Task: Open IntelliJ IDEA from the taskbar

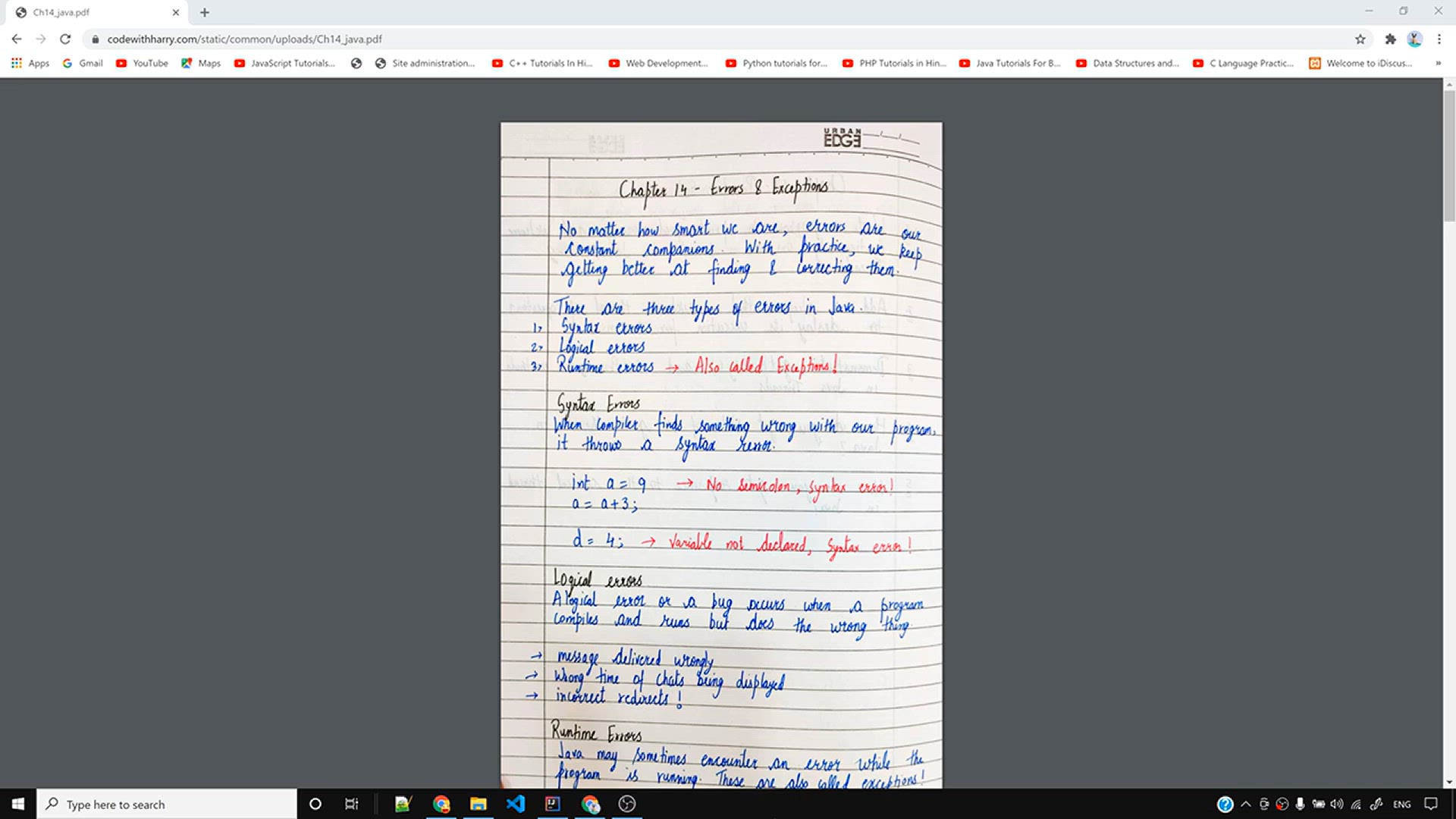Action: (x=552, y=804)
